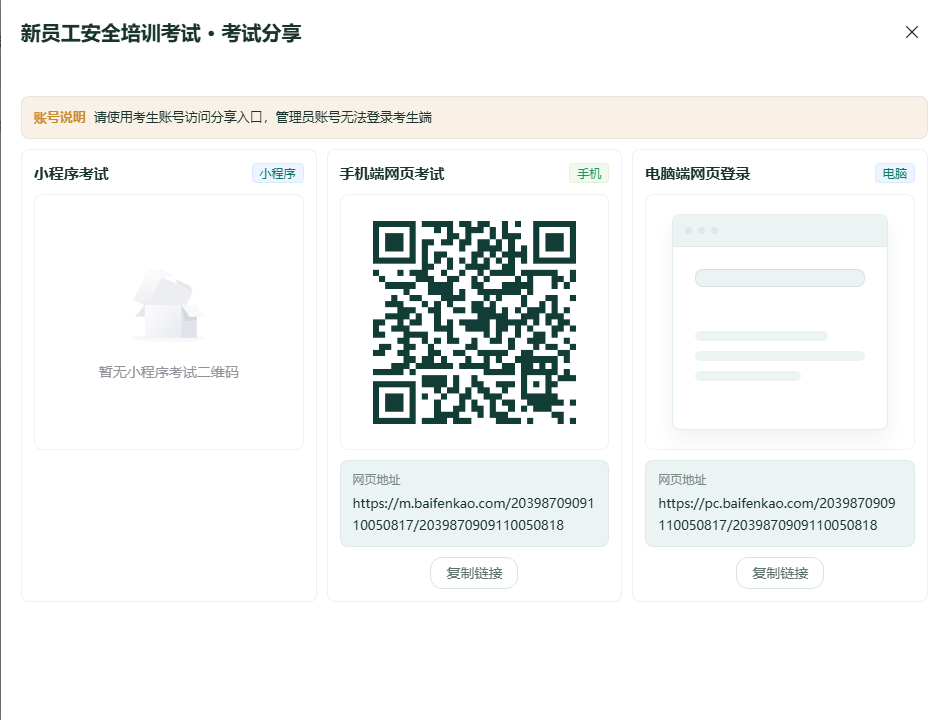Click the 电脑端网页登录 card title
The width and height of the screenshot is (948, 720).
coord(698,174)
